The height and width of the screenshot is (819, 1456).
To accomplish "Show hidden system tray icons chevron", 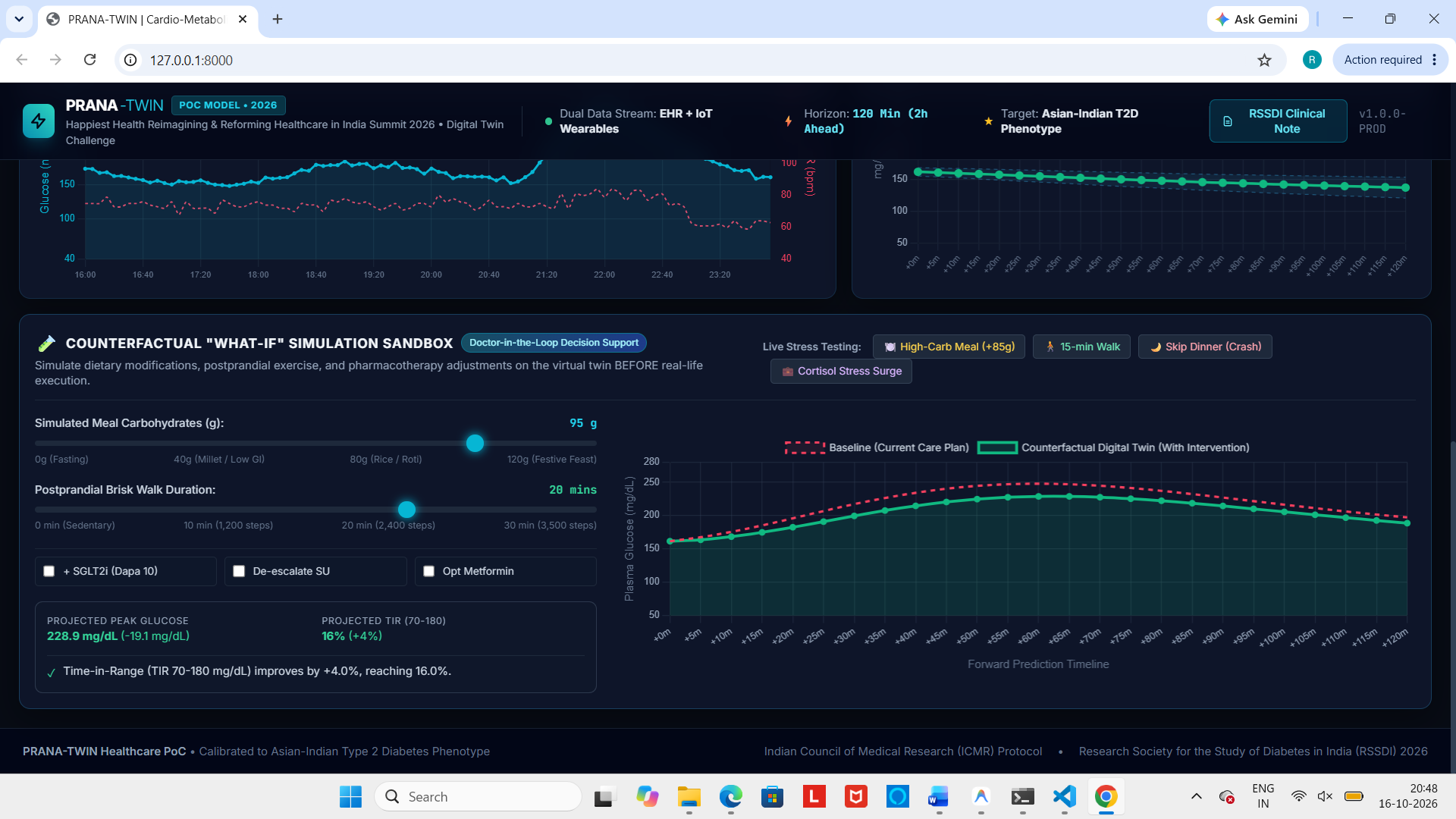I will (1196, 796).
